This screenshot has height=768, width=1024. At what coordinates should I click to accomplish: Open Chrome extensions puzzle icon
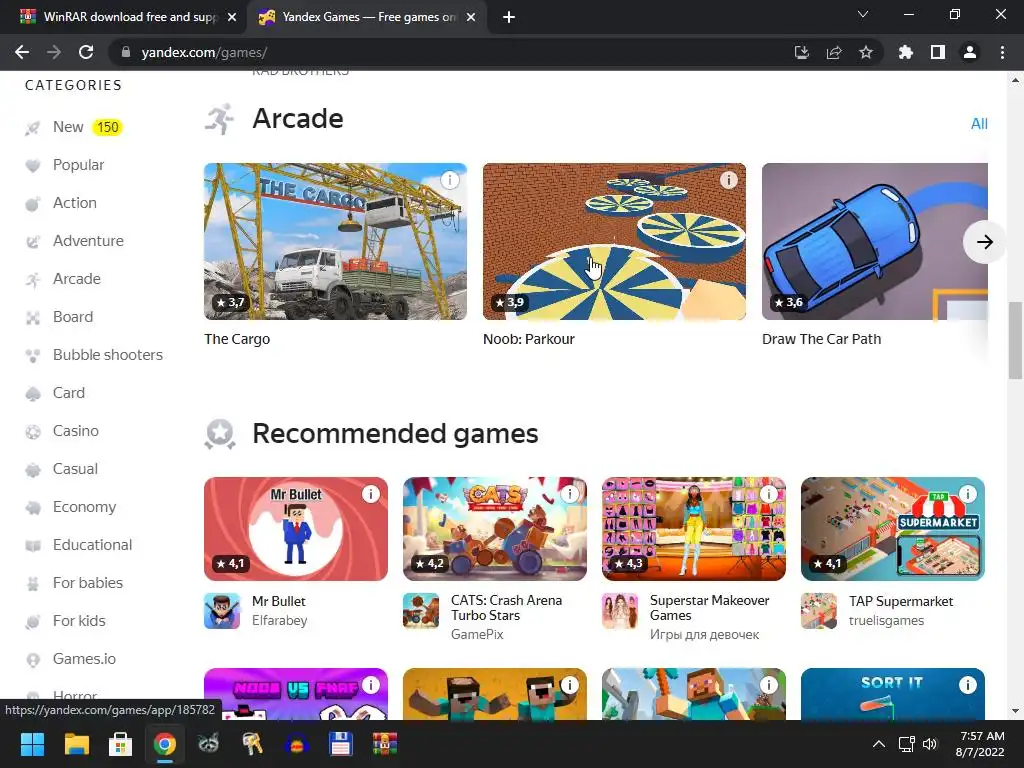[x=906, y=52]
